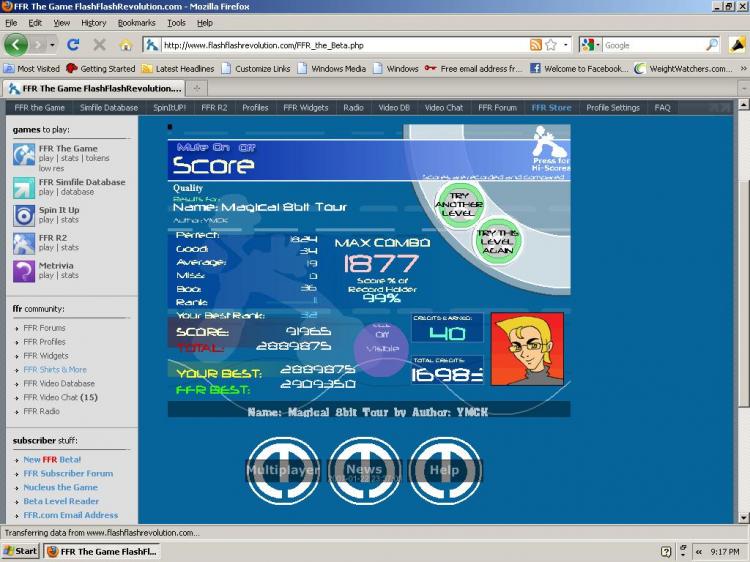Click the home icon in the toolbar
Viewport: 750px width, 562px height.
coord(125,45)
